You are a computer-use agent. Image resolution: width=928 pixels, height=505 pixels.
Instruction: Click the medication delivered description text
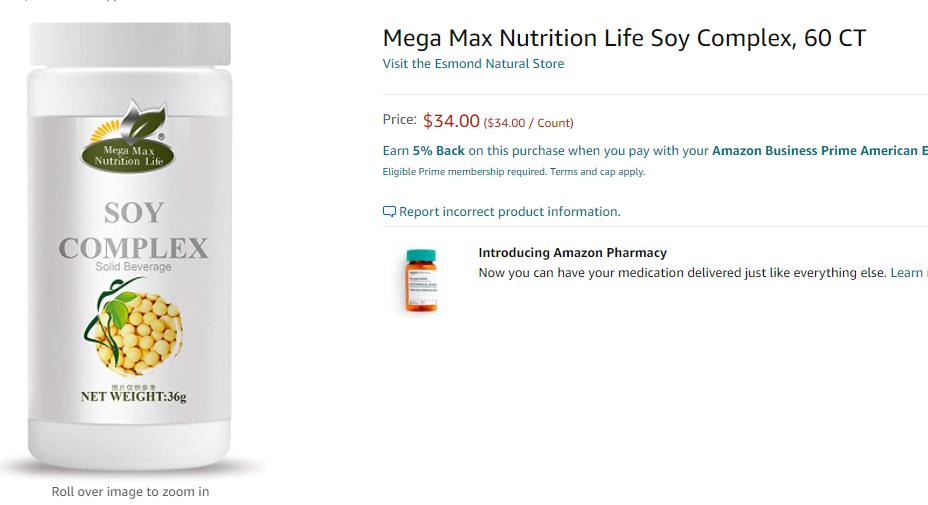pos(682,272)
